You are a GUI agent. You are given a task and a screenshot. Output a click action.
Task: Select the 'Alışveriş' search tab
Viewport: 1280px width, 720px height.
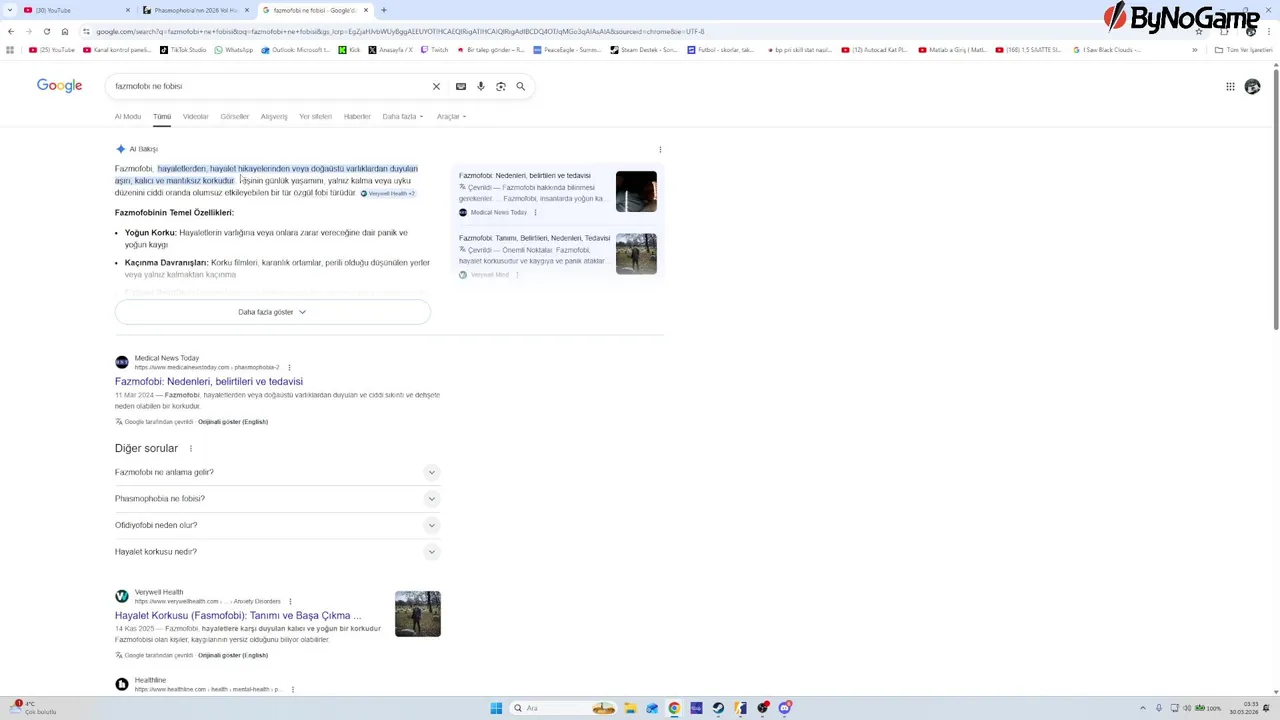274,117
